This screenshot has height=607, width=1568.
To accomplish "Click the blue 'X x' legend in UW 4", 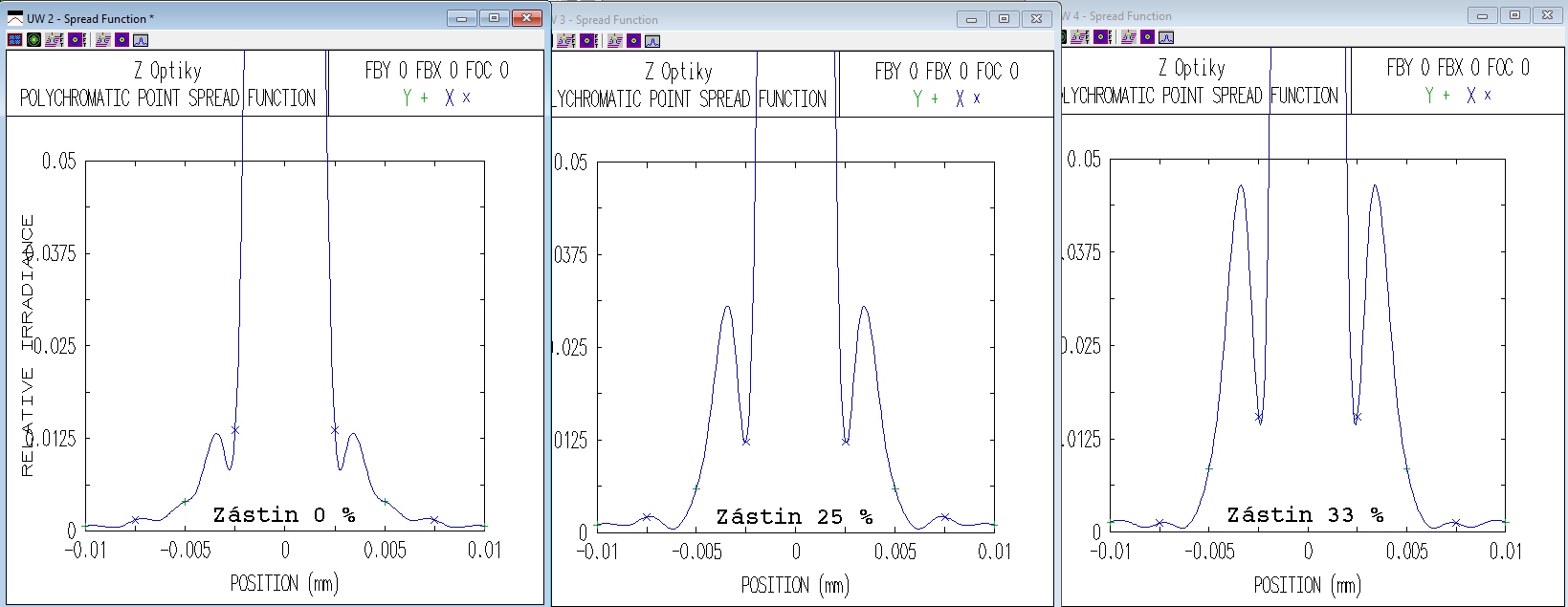I will [x=1479, y=95].
